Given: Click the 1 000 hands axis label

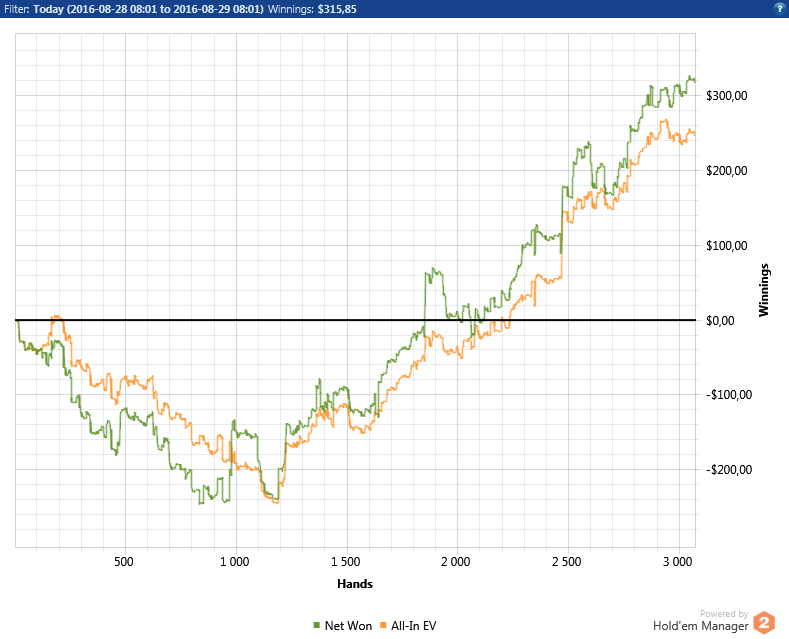Looking at the screenshot, I should [x=234, y=562].
